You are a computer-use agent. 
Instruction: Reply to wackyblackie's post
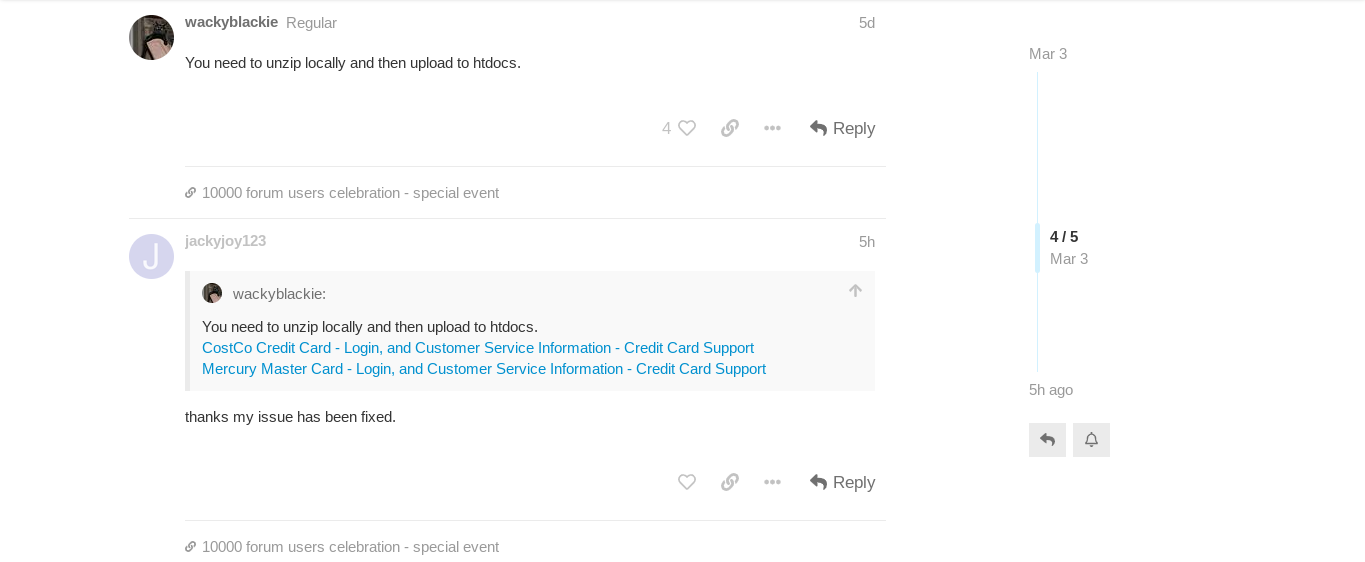[842, 128]
